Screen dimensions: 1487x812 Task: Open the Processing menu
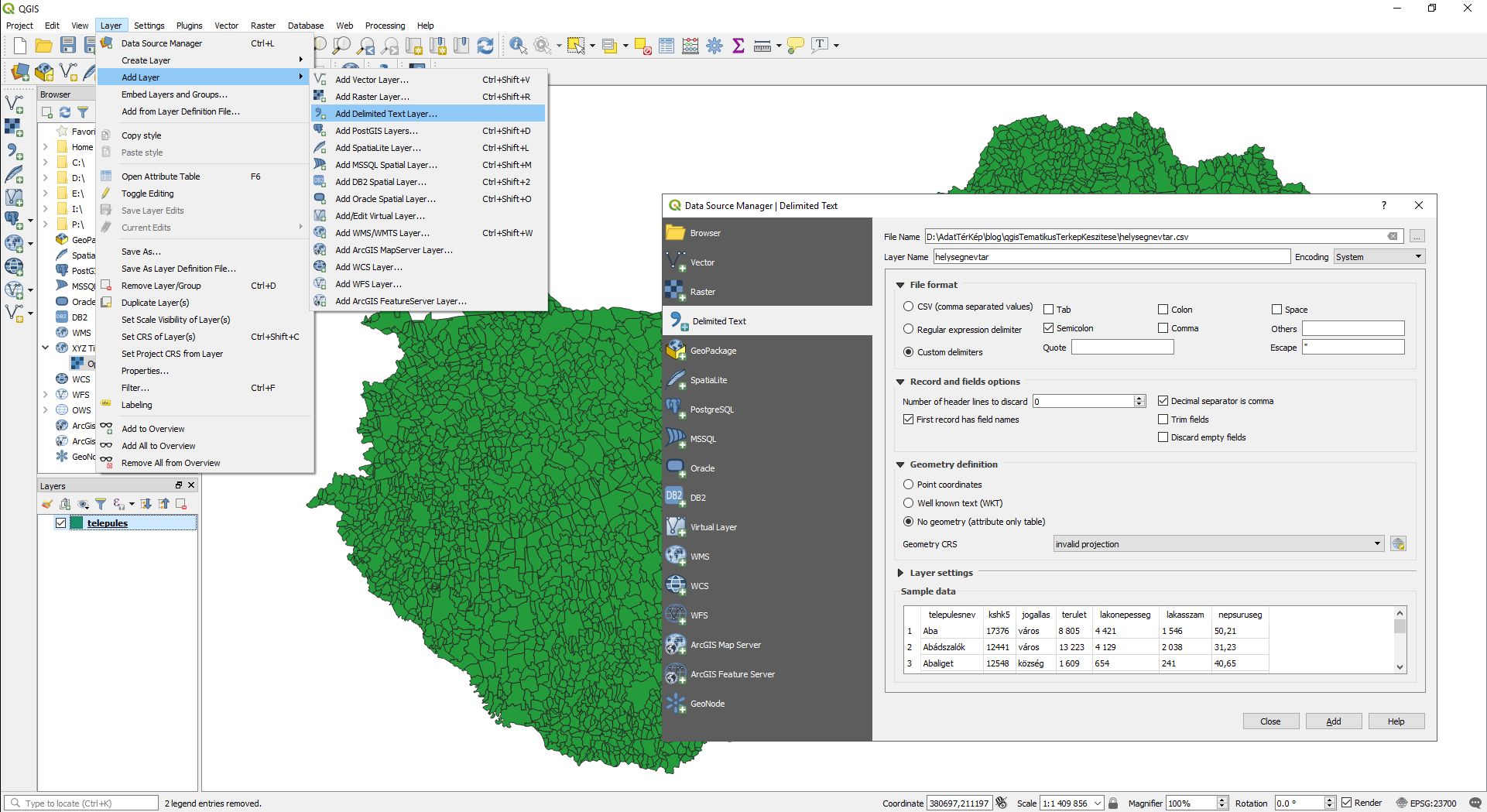385,26
